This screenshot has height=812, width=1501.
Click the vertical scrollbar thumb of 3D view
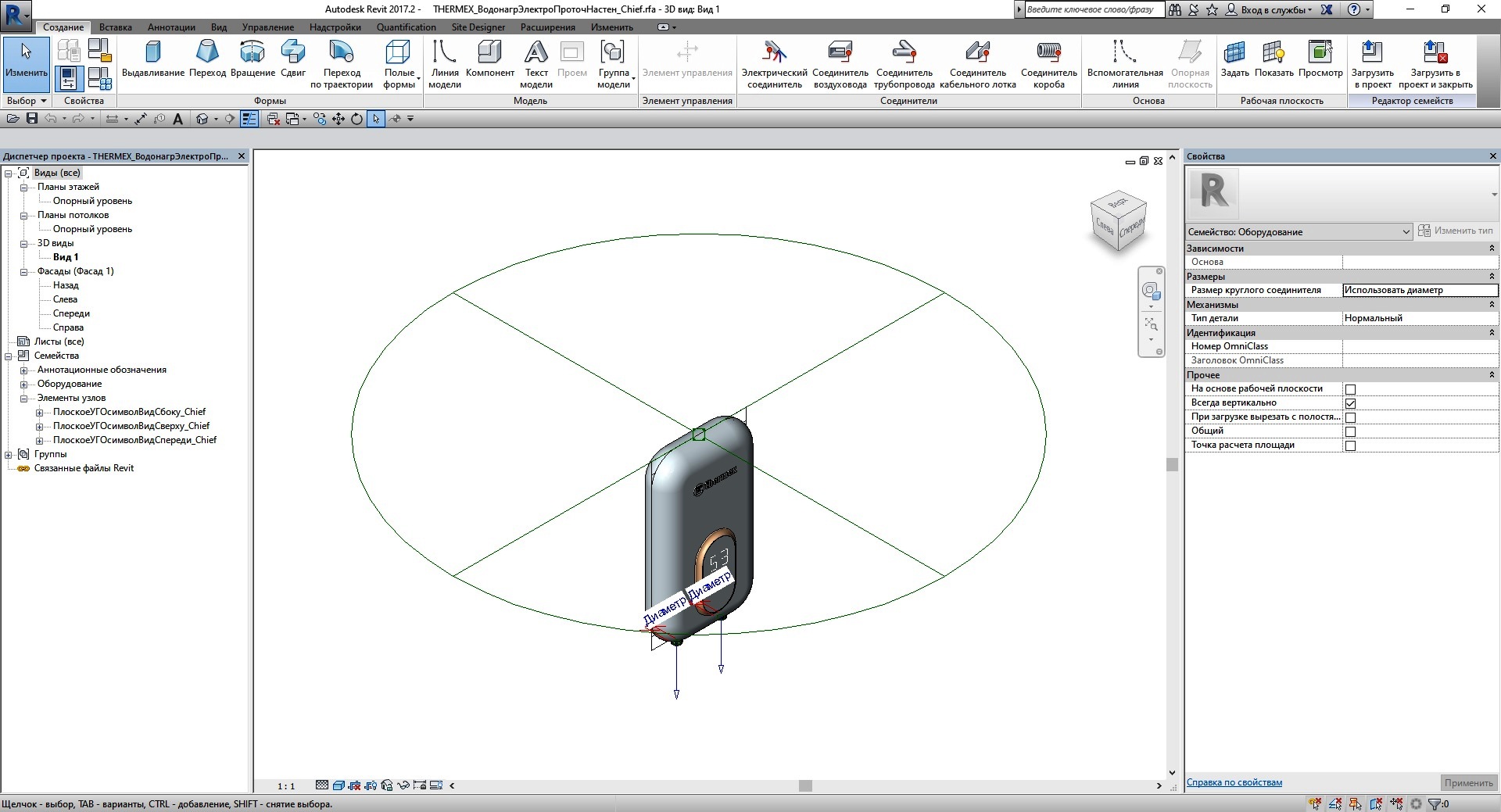point(1172,464)
